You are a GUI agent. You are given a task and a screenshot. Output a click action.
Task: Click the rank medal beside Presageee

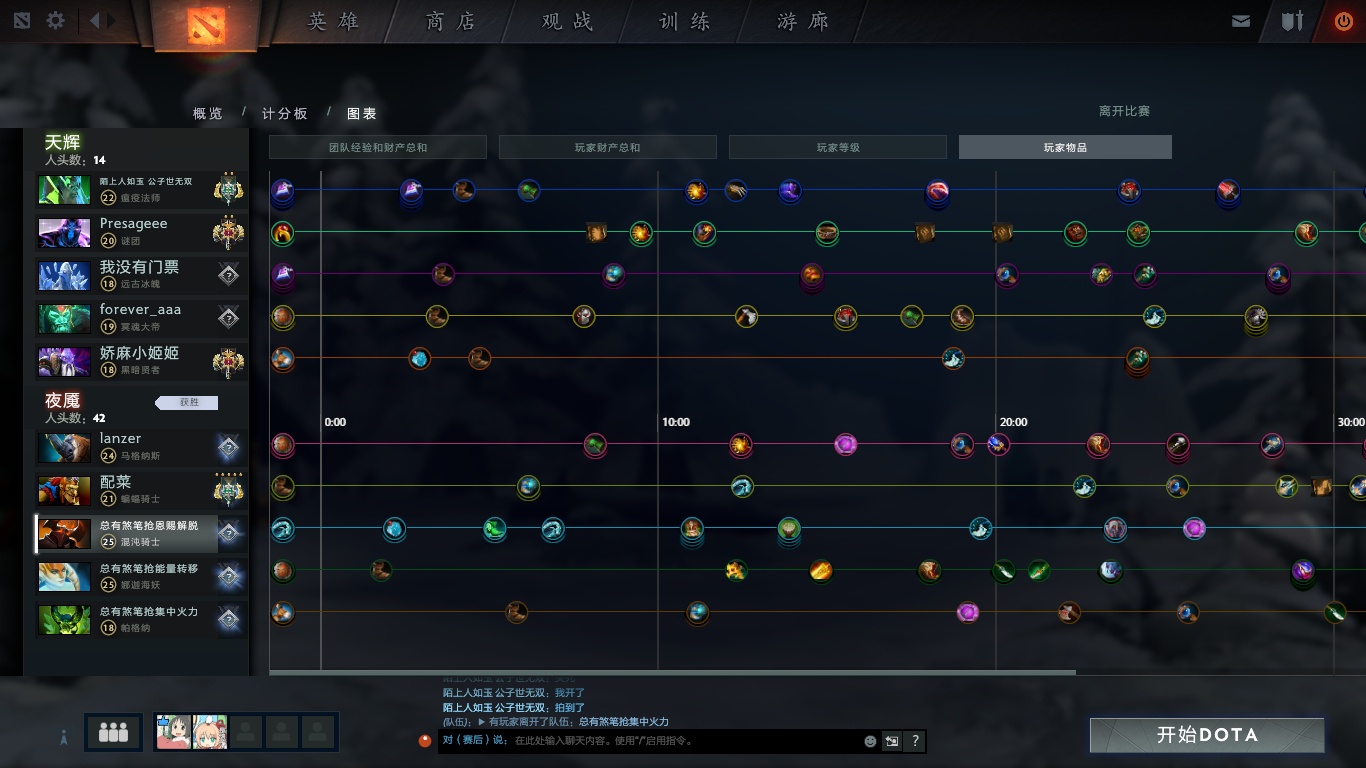click(x=229, y=232)
